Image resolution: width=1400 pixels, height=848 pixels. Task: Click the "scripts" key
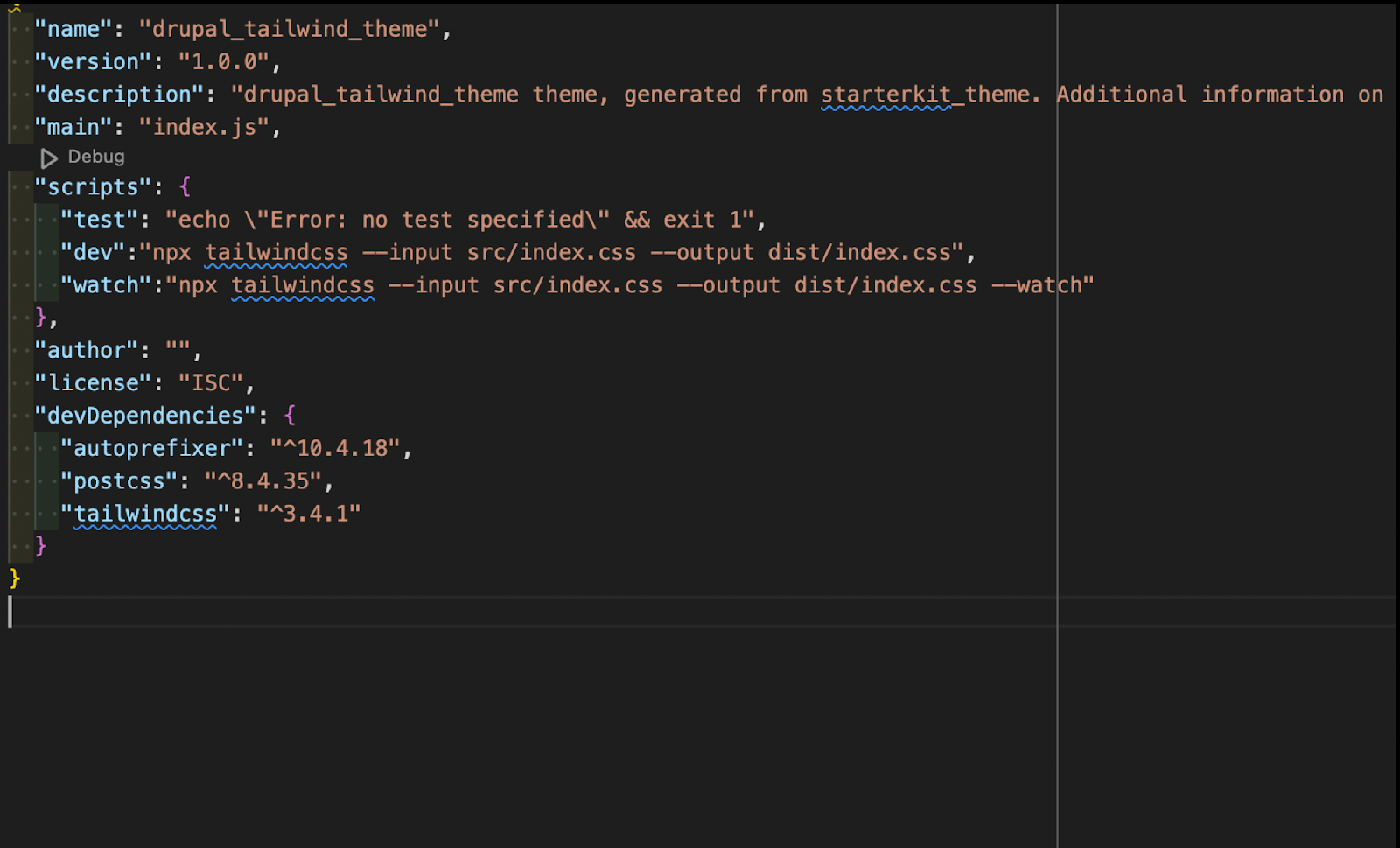point(93,187)
